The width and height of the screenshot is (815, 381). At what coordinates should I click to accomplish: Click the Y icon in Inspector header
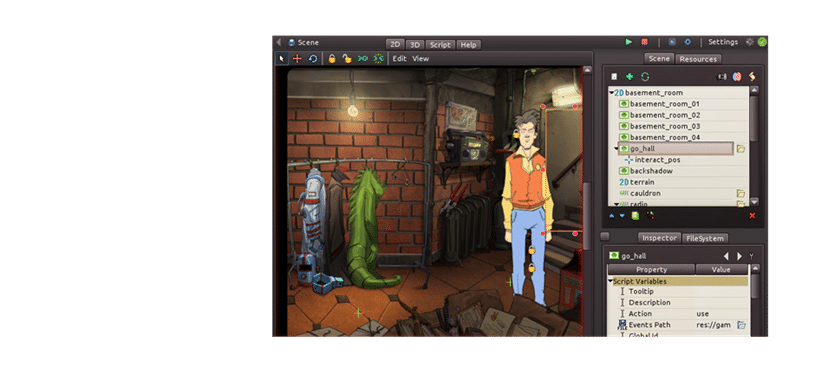pos(751,256)
